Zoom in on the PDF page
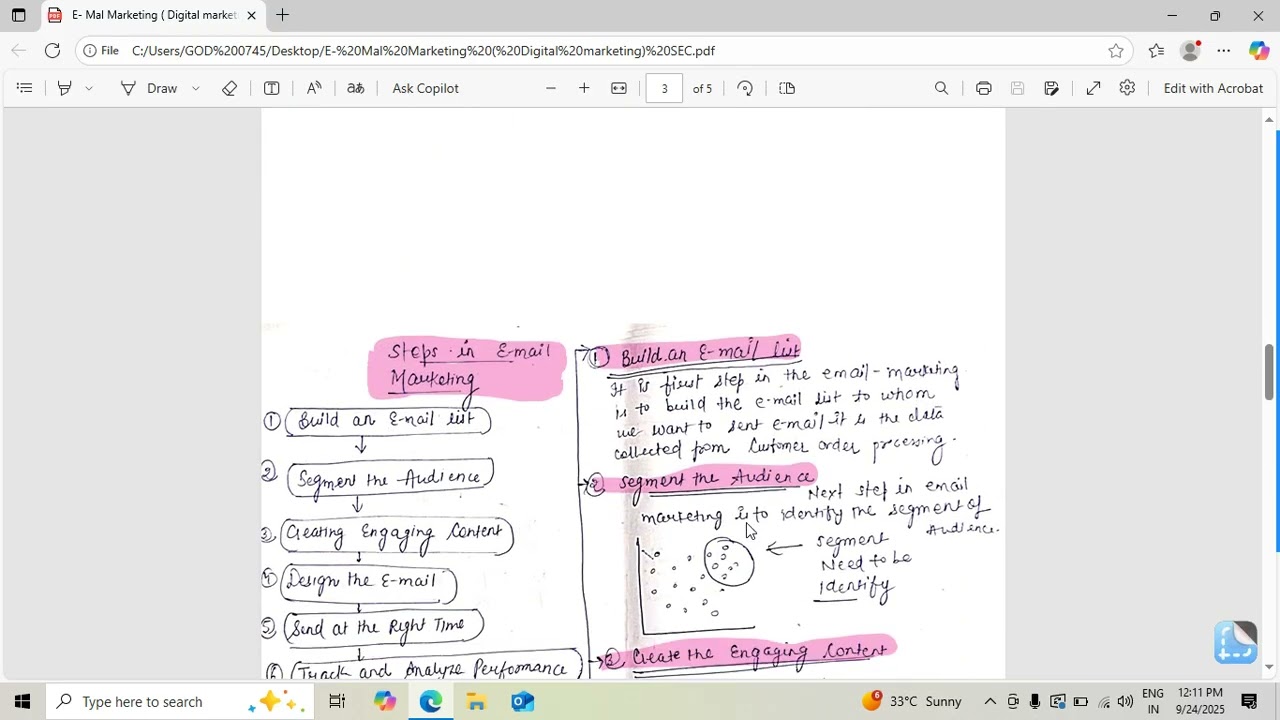Viewport: 1280px width, 720px height. point(584,88)
